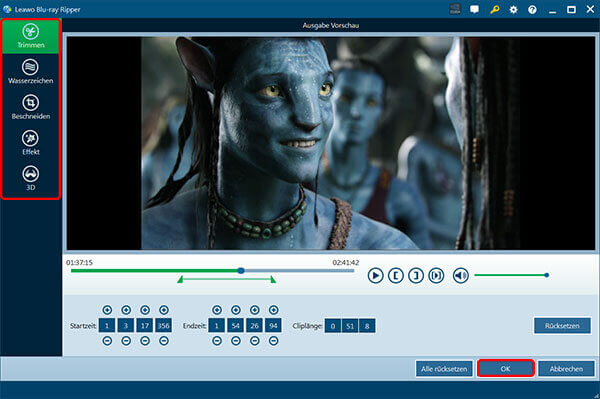Screen dimensions: 600x399
Task: Play the preview video
Action: (x=376, y=275)
